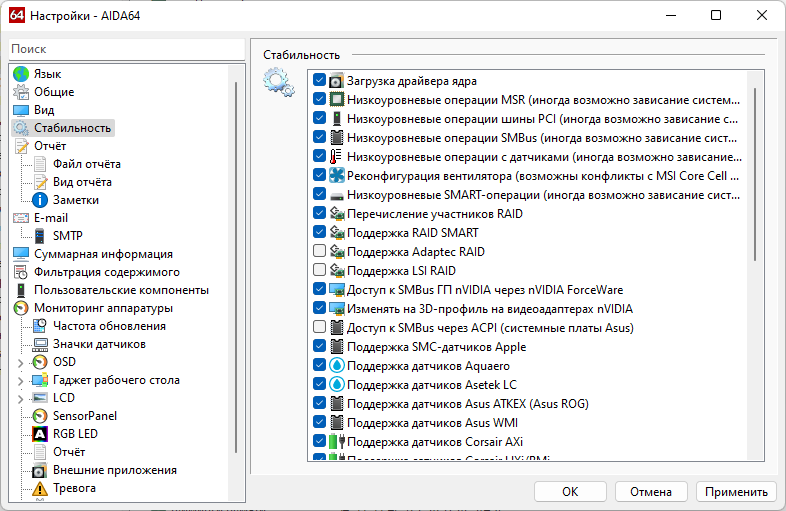Click the monitor icon beside Вид
This screenshot has width=786, height=511.
pyautogui.click(x=21, y=110)
